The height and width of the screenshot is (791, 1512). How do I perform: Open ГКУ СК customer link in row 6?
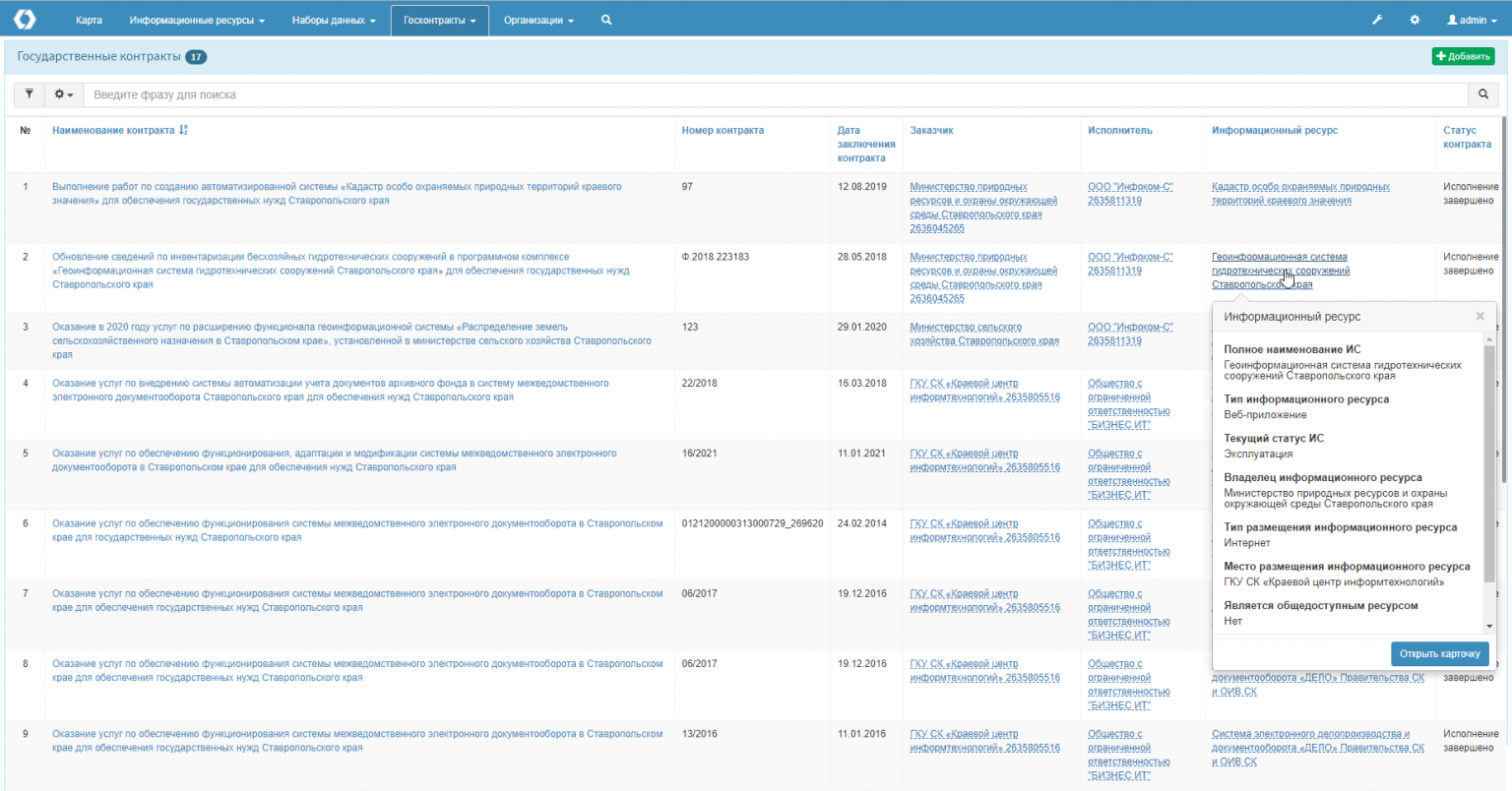(x=984, y=530)
